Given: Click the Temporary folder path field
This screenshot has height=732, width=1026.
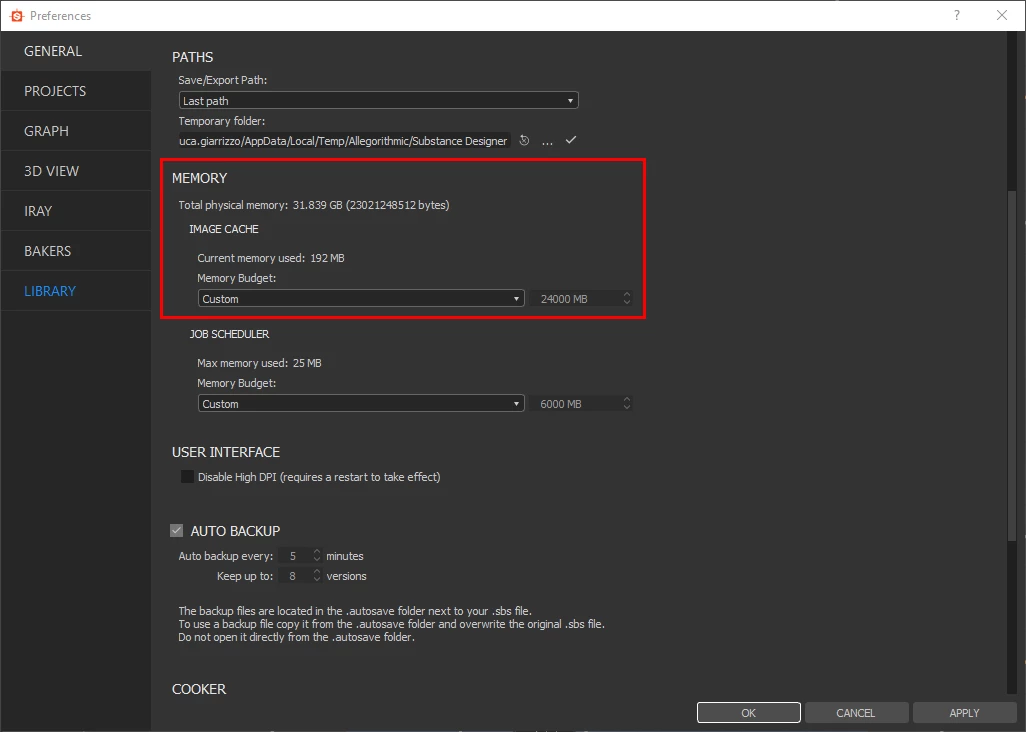Looking at the screenshot, I should (344, 141).
